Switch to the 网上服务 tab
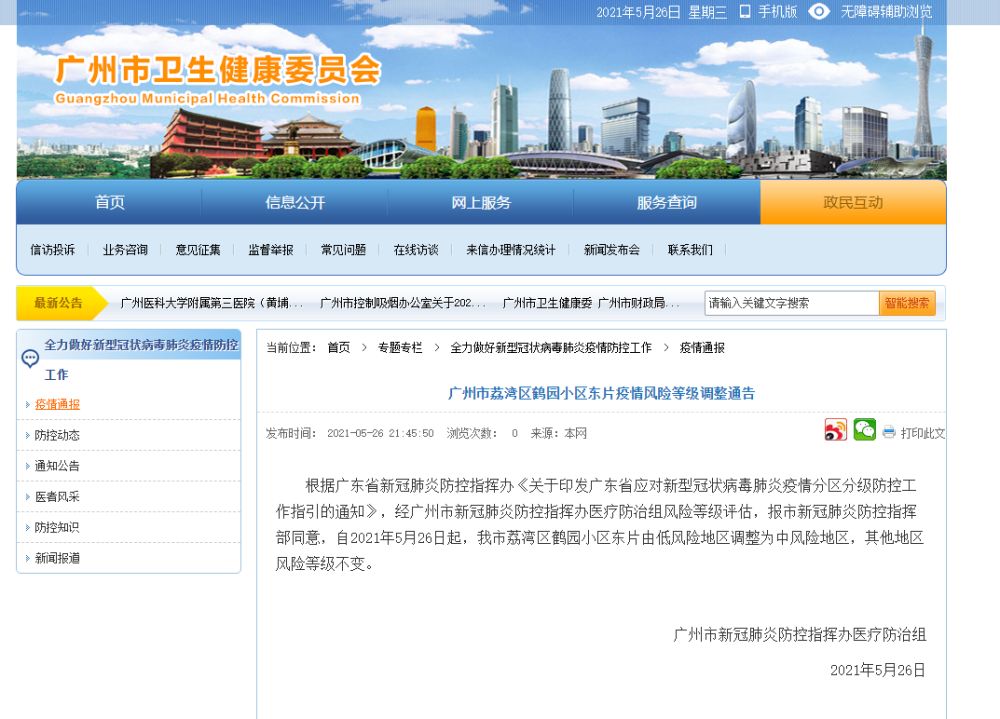Image resolution: width=1000 pixels, height=719 pixels. 481,202
